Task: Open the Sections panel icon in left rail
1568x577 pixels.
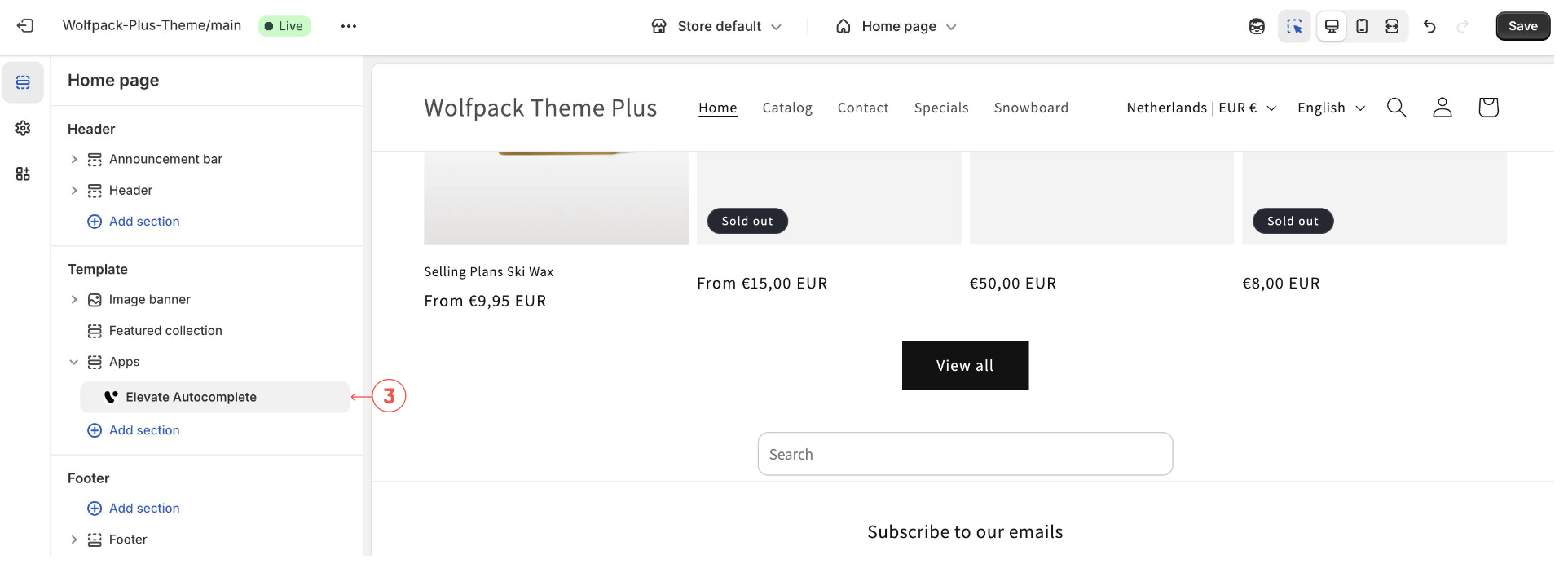Action: coord(23,82)
